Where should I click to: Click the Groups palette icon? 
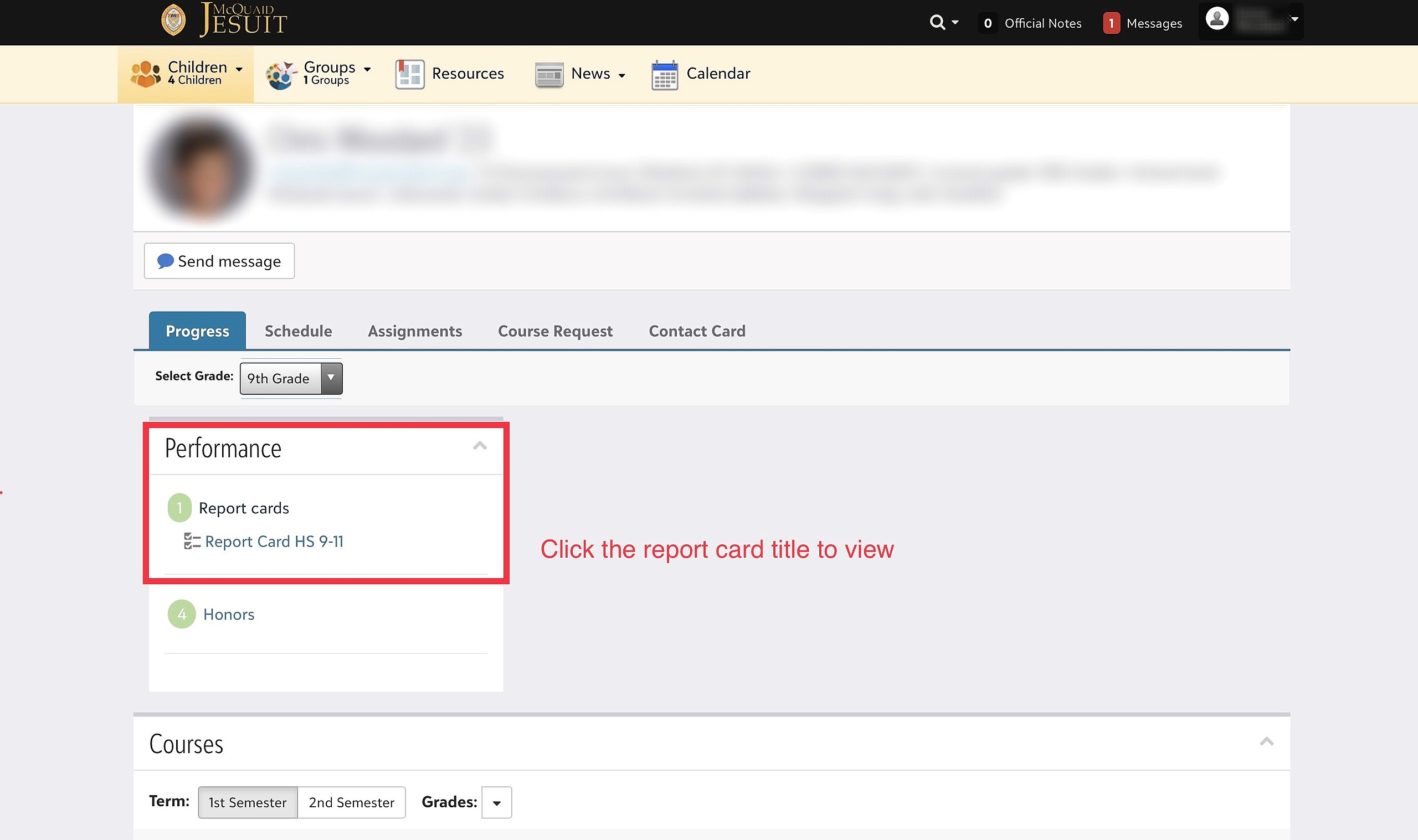pyautogui.click(x=281, y=75)
